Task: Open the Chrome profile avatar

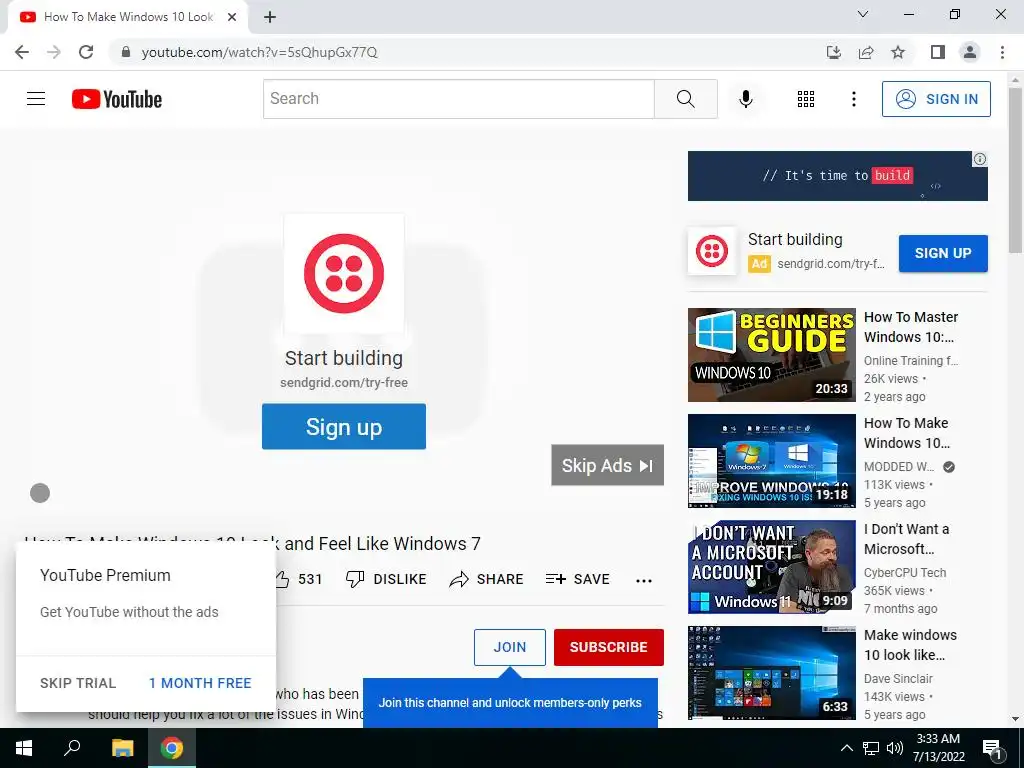Action: (970, 52)
